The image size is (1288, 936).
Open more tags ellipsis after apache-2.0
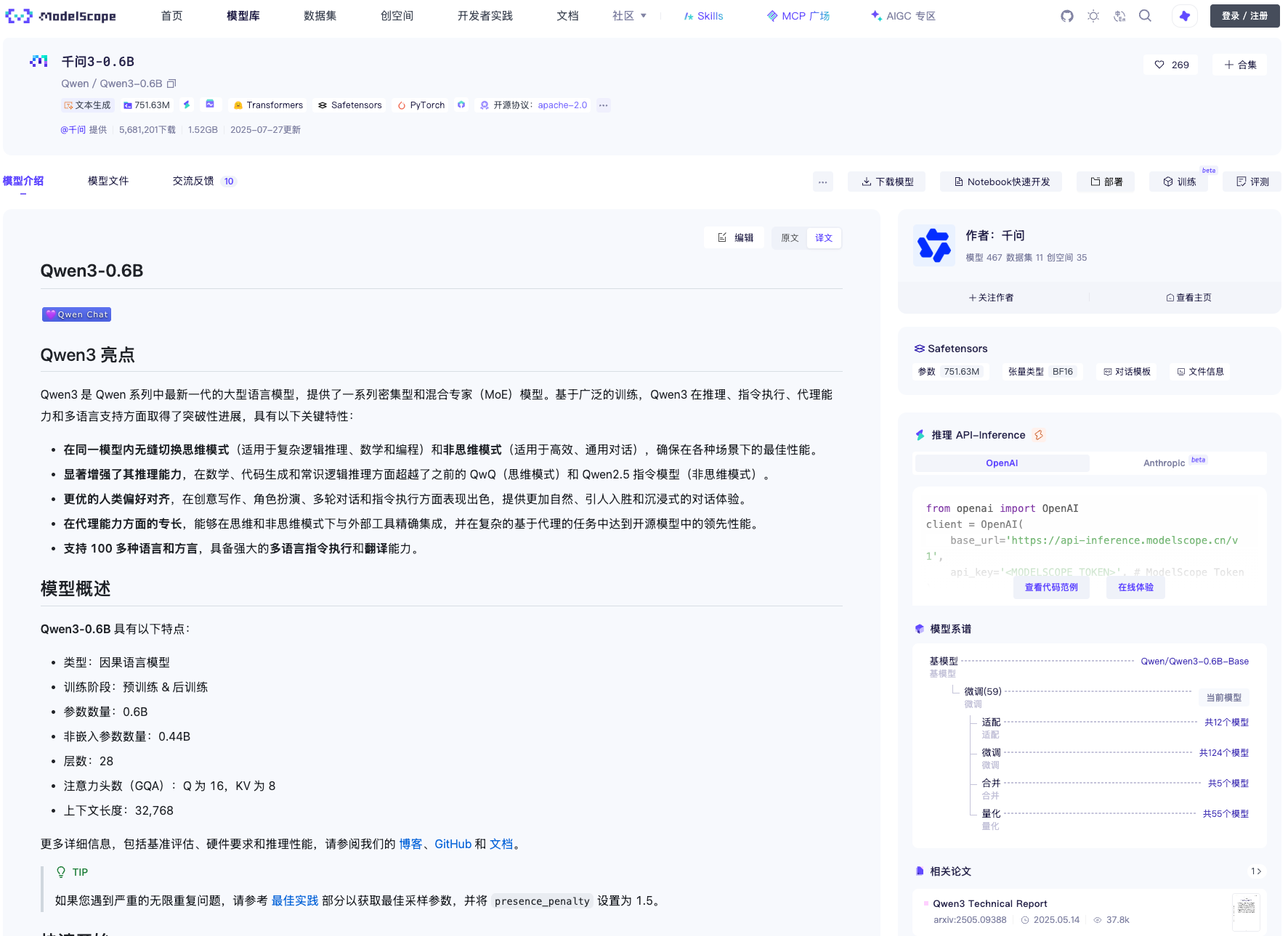click(603, 105)
